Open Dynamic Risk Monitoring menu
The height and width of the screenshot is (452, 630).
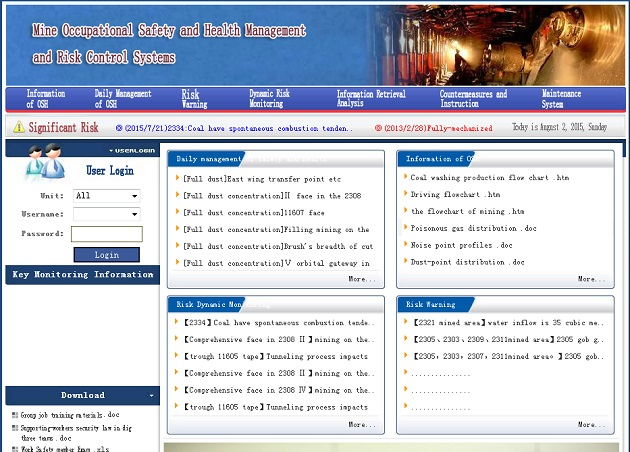270,99
